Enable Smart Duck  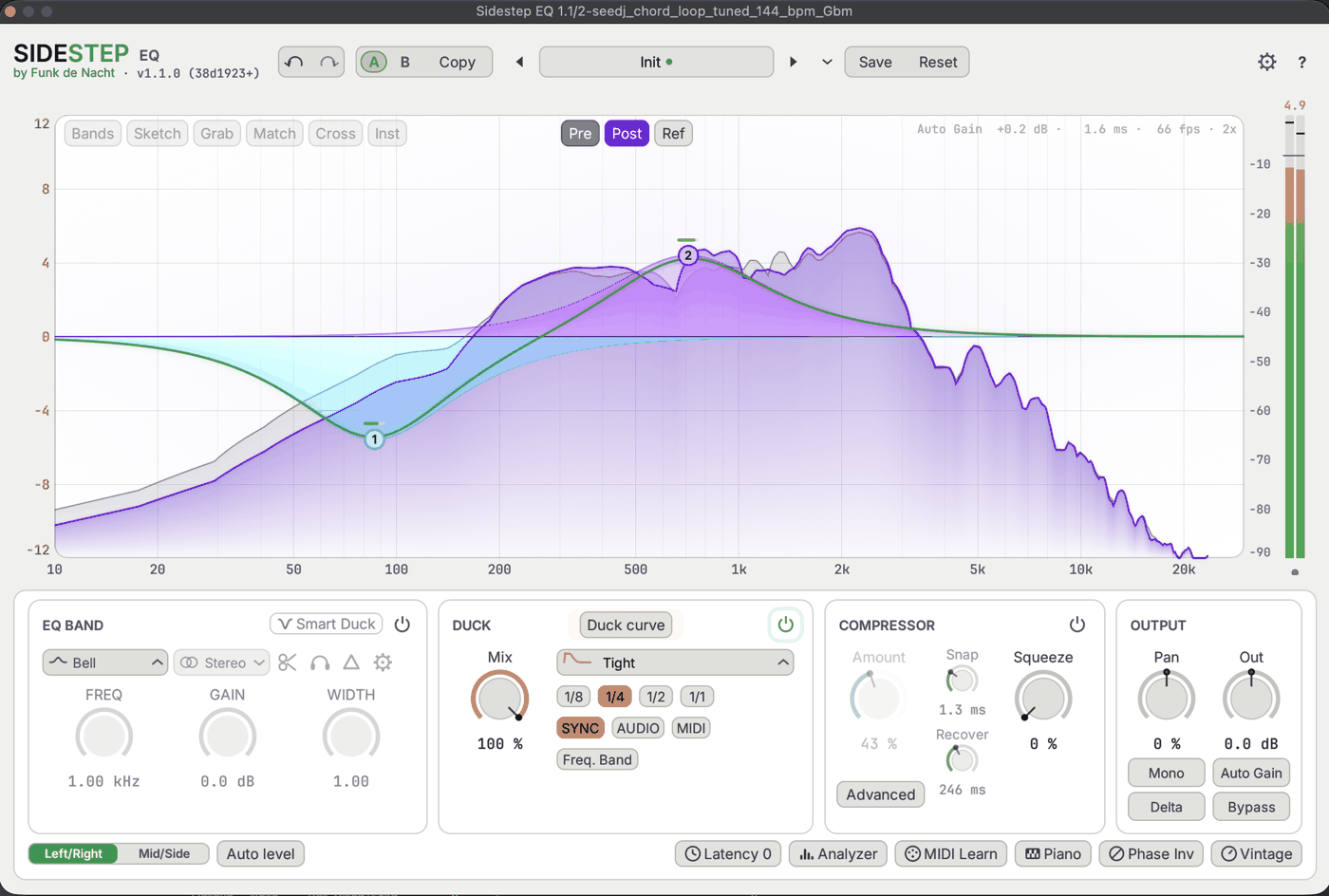coord(327,624)
